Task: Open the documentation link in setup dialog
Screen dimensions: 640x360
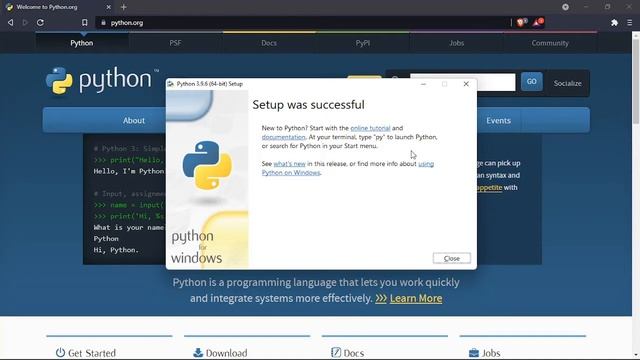Action: tap(283, 137)
